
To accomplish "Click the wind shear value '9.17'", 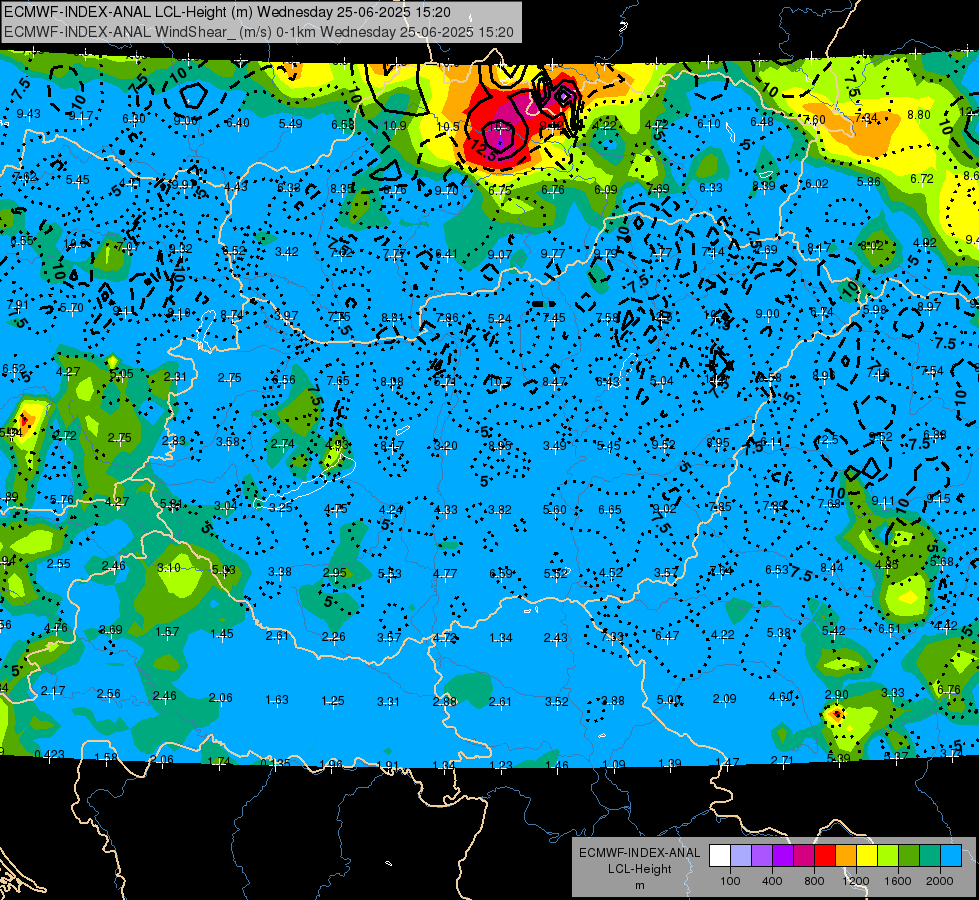I will [x=81, y=116].
